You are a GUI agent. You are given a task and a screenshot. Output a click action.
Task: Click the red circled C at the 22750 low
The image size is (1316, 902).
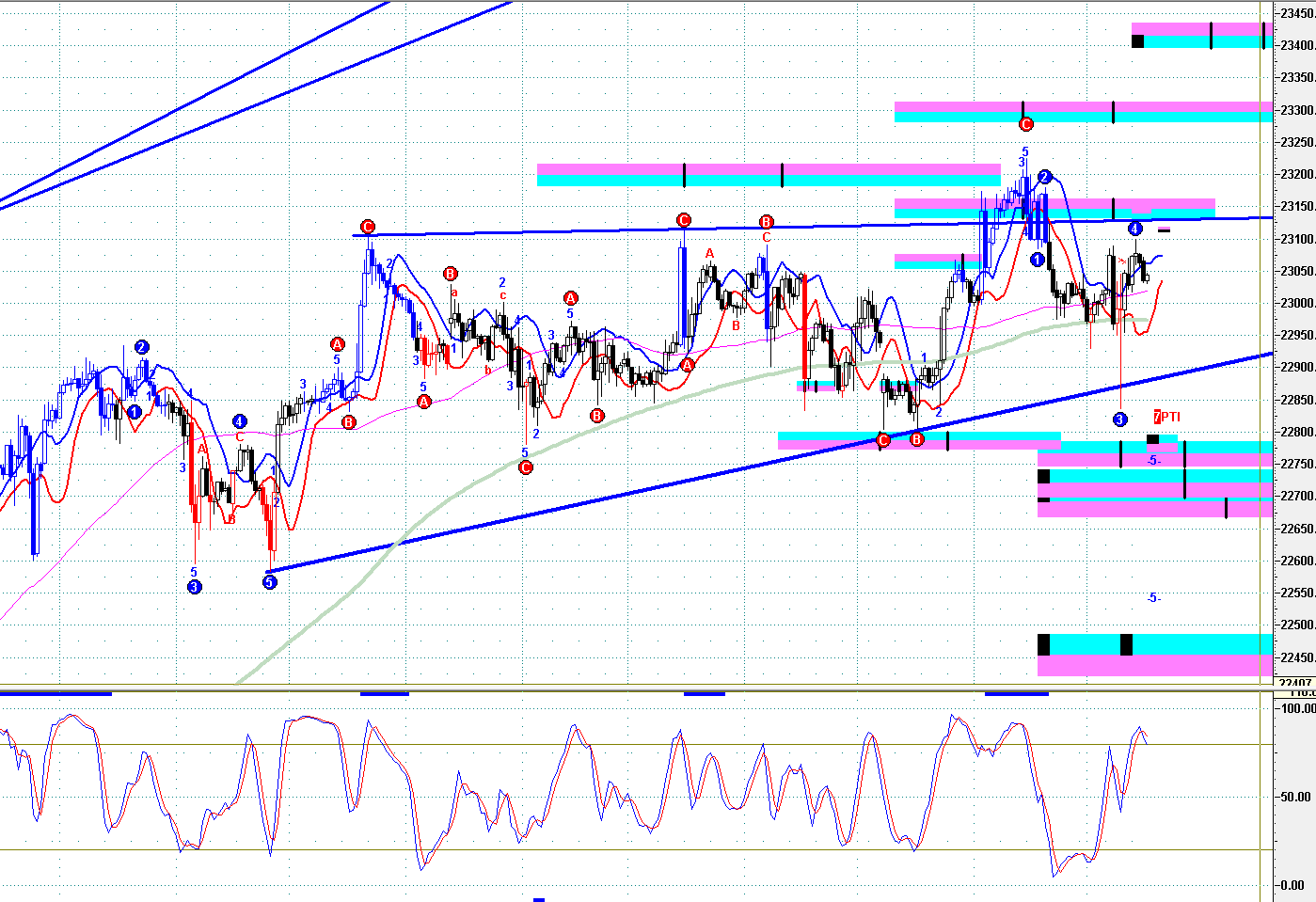(x=526, y=467)
